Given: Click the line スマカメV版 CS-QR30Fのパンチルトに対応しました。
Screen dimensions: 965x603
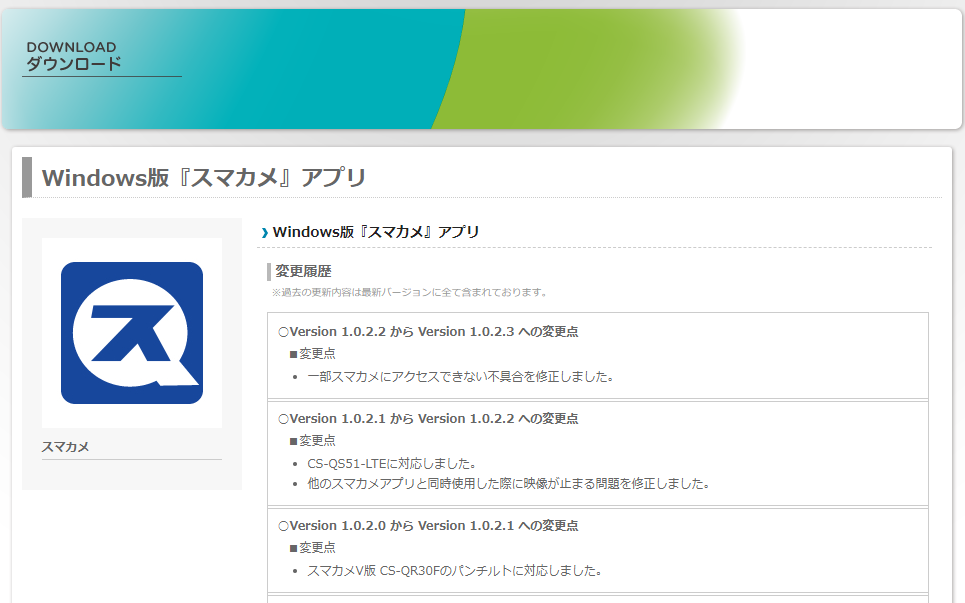Looking at the screenshot, I should coord(454,571).
